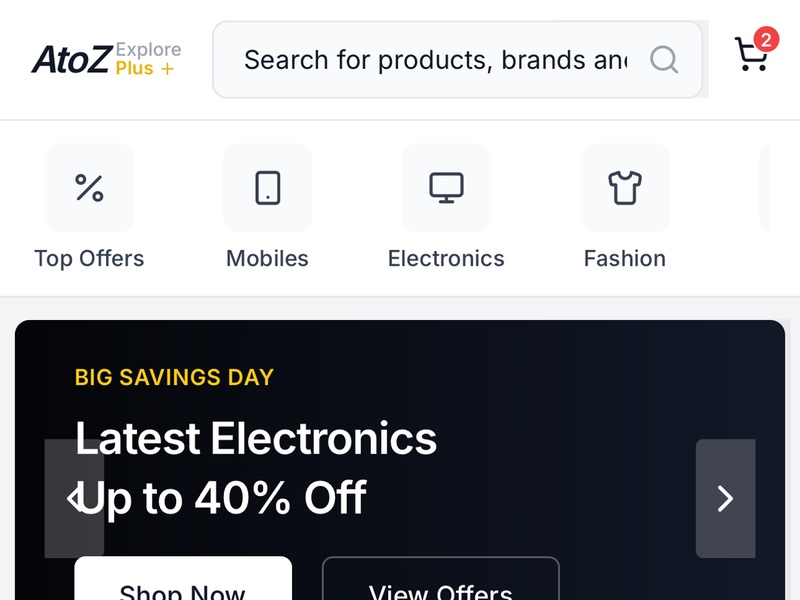Click the cart badge showing 2
This screenshot has width=800, height=600.
pyautogui.click(x=766, y=40)
